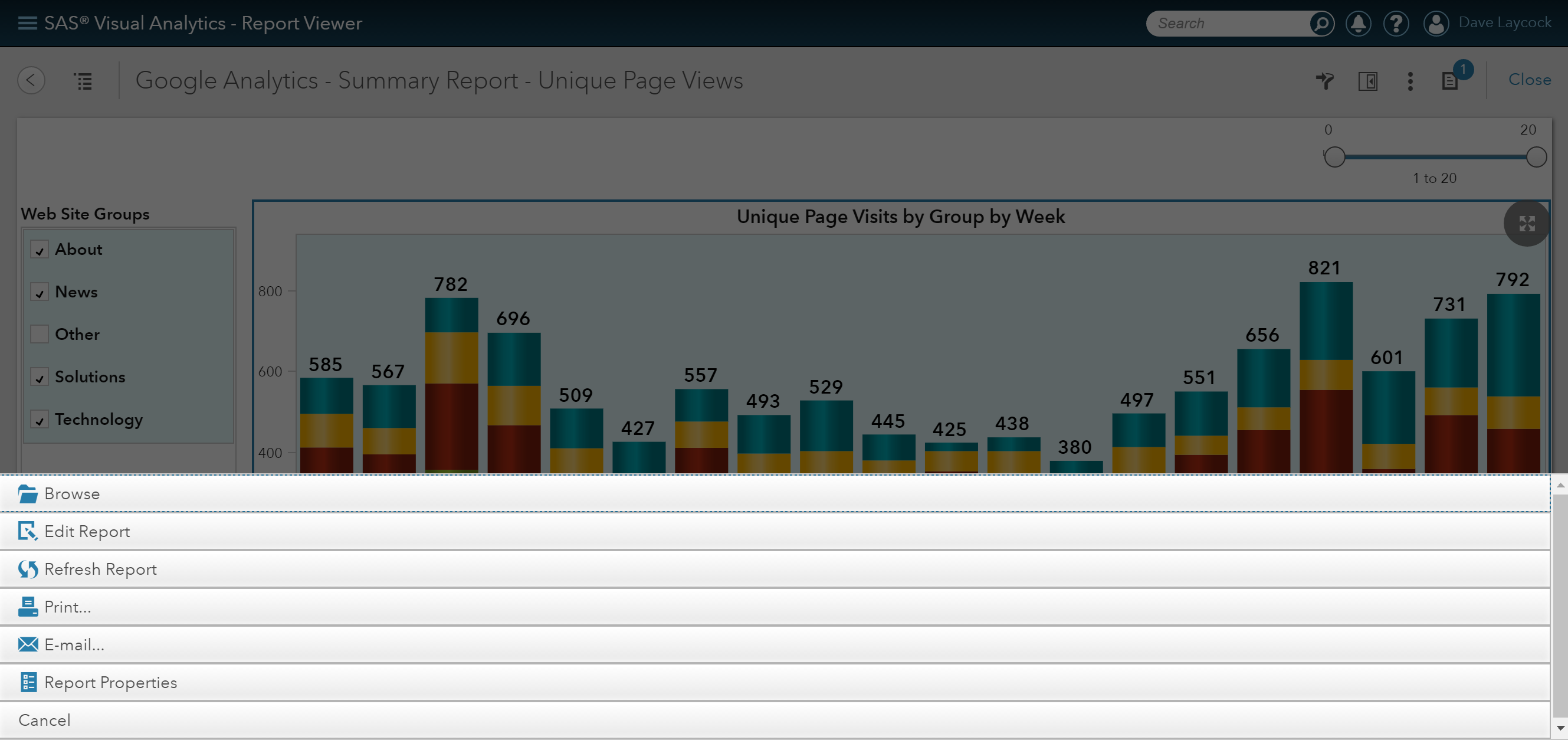Choose Refresh Report menu entry
1568x740 pixels.
(x=774, y=569)
